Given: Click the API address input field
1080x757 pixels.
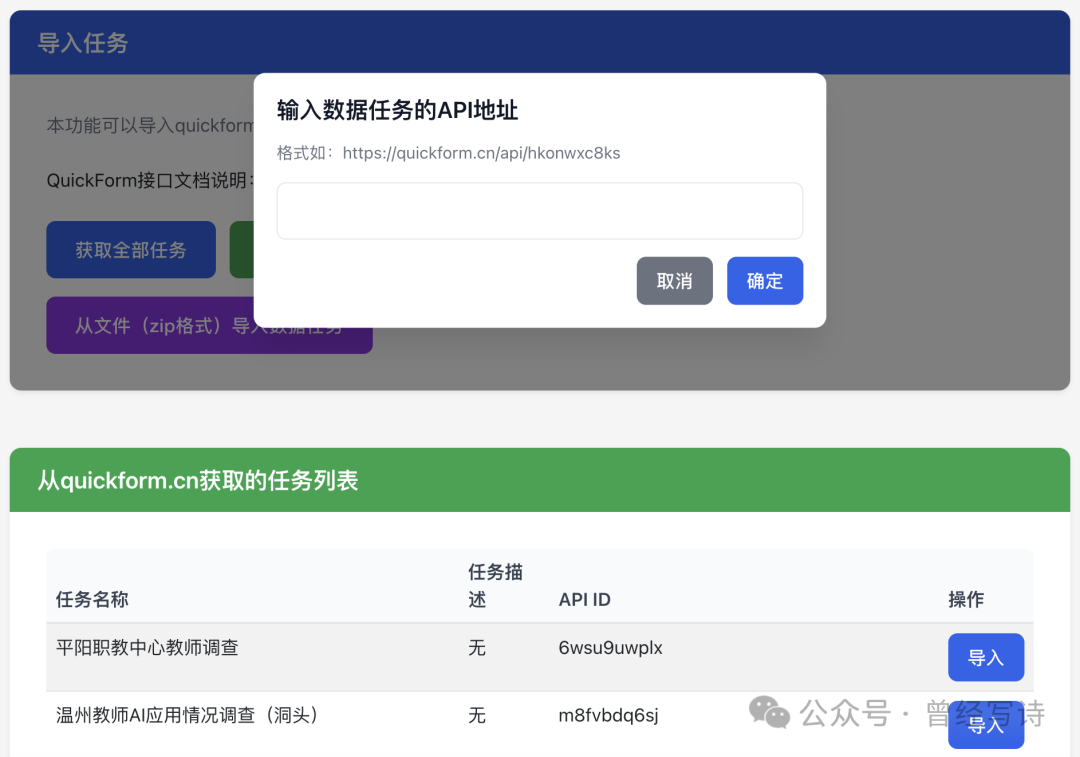Looking at the screenshot, I should (x=539, y=211).
